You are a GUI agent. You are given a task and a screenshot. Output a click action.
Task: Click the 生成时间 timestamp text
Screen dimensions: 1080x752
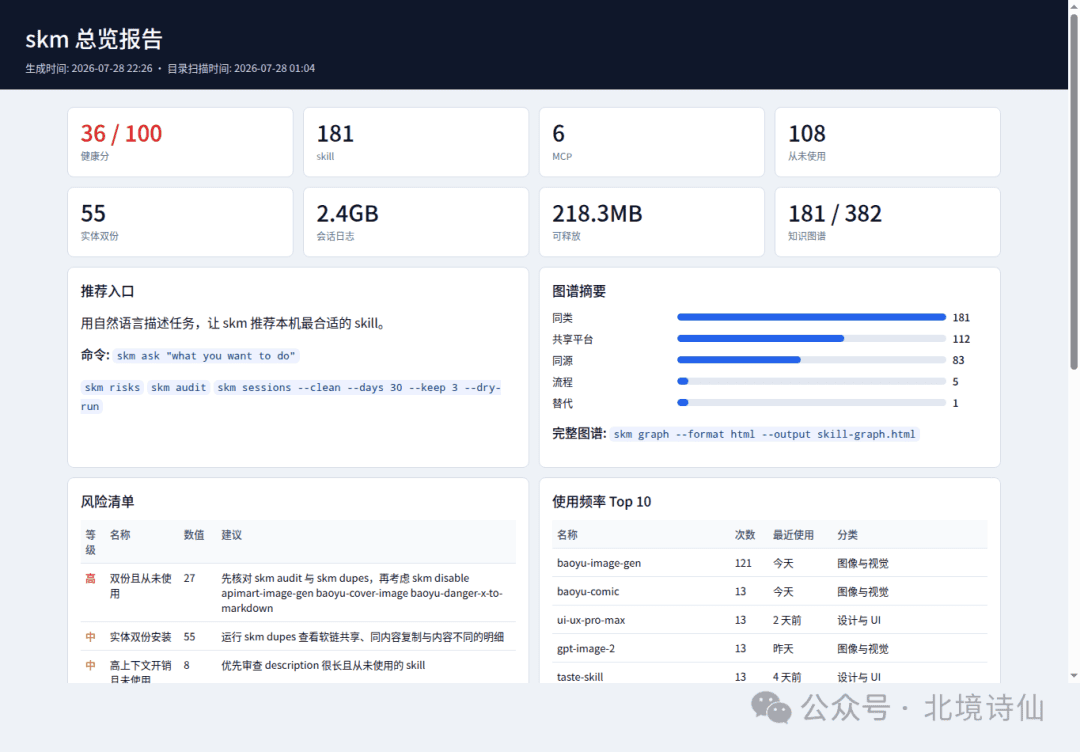[89, 68]
